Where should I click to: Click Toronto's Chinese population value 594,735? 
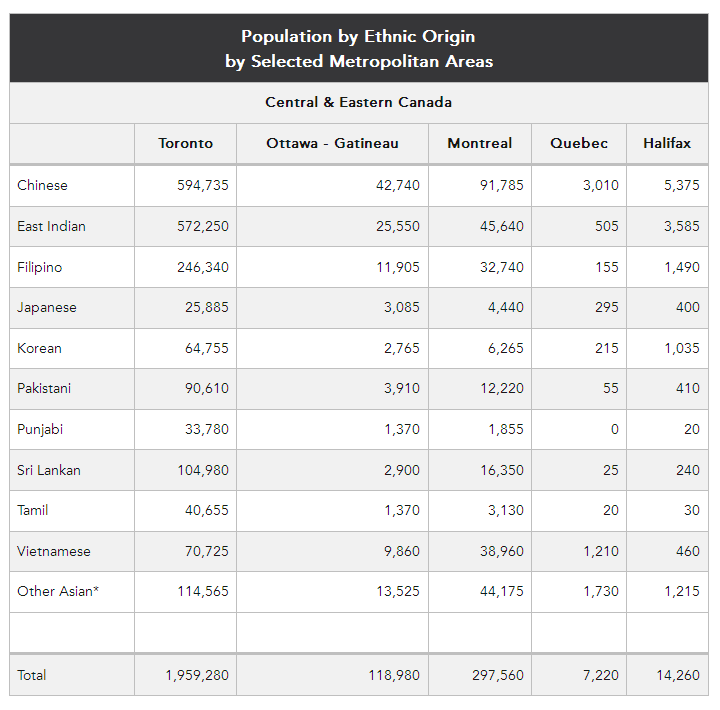pyautogui.click(x=200, y=185)
